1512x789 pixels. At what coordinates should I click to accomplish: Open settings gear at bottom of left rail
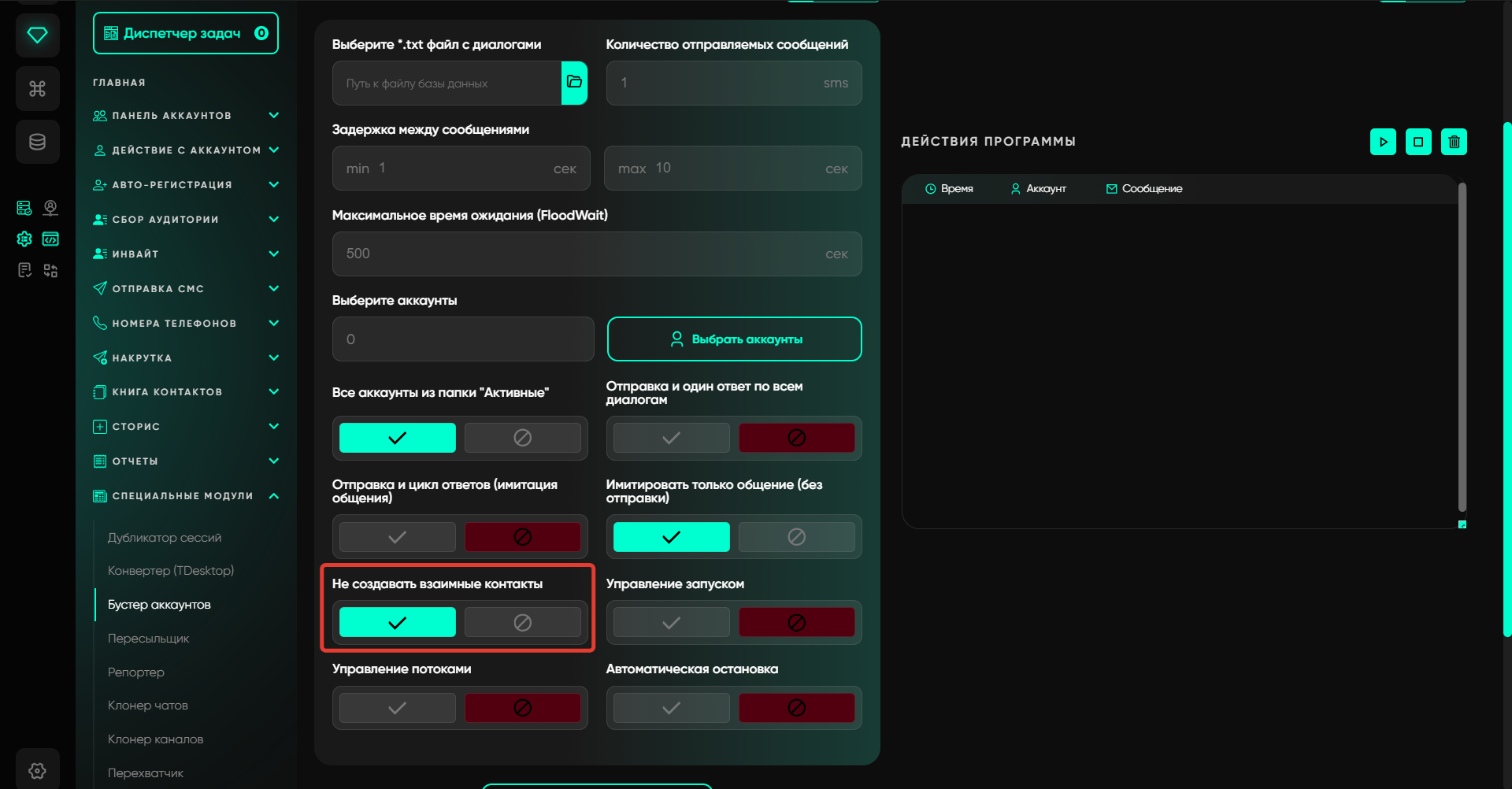(37, 770)
